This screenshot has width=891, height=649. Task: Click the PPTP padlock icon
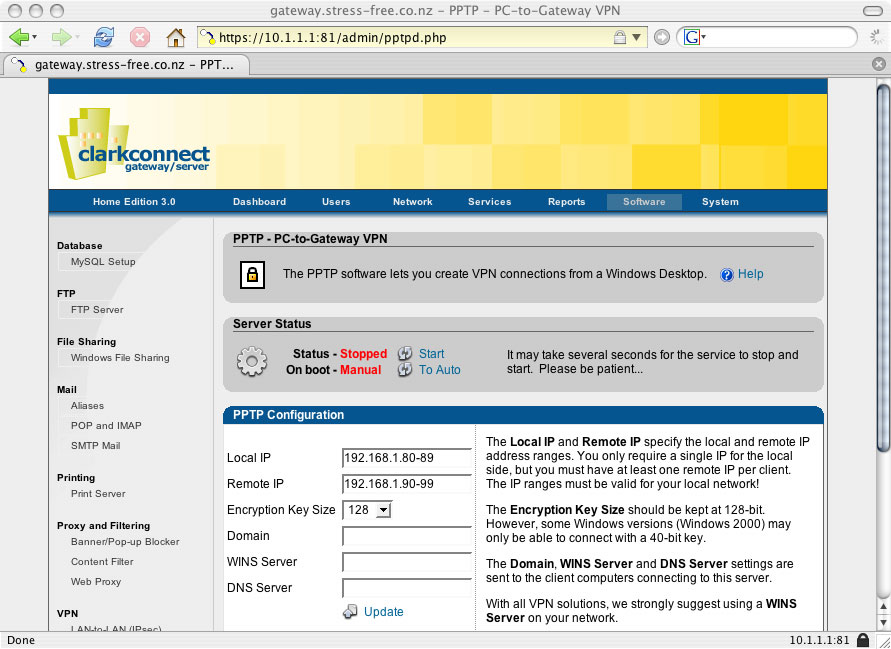click(x=252, y=275)
